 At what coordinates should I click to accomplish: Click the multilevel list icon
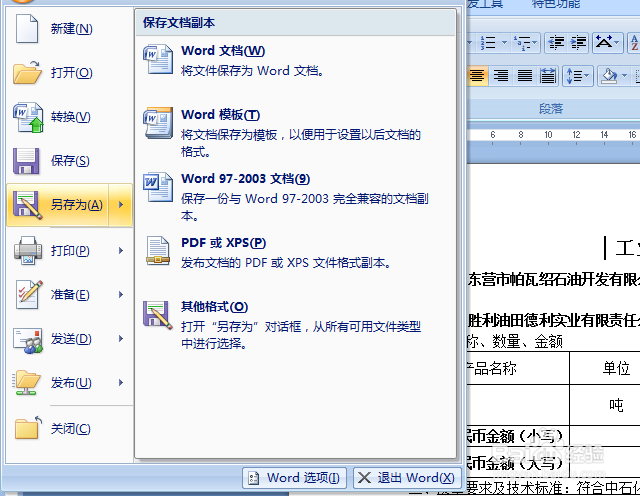tap(522, 42)
